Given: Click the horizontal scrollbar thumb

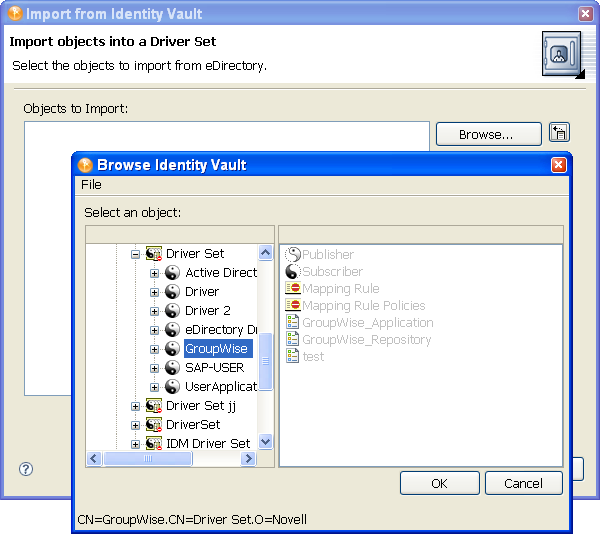Looking at the screenshot, I should click(148, 458).
